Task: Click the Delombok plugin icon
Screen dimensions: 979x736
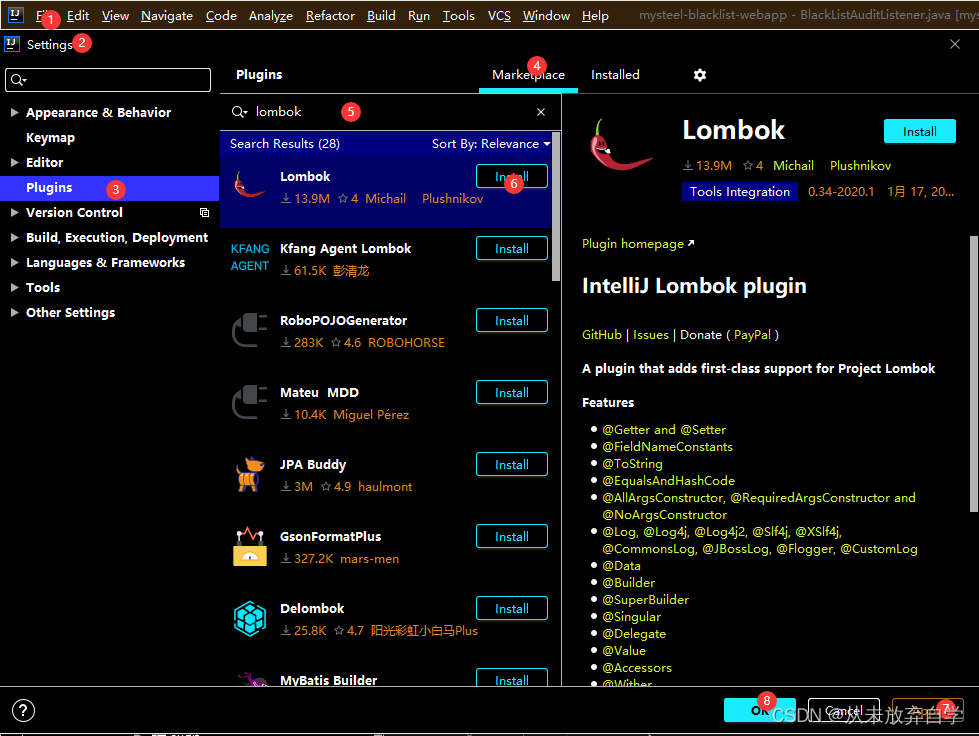Action: (250, 616)
